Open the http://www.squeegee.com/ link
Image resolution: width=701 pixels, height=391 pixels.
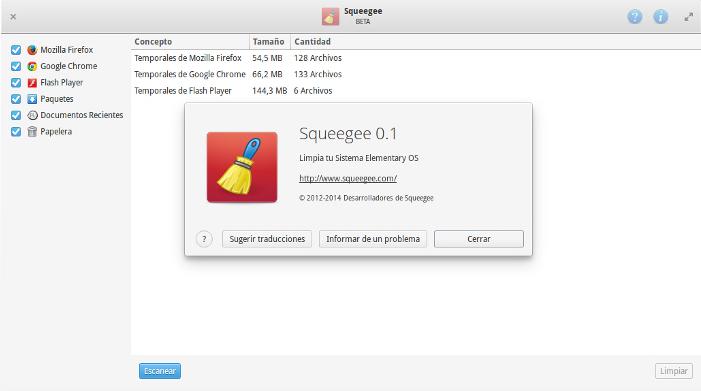tap(348, 178)
